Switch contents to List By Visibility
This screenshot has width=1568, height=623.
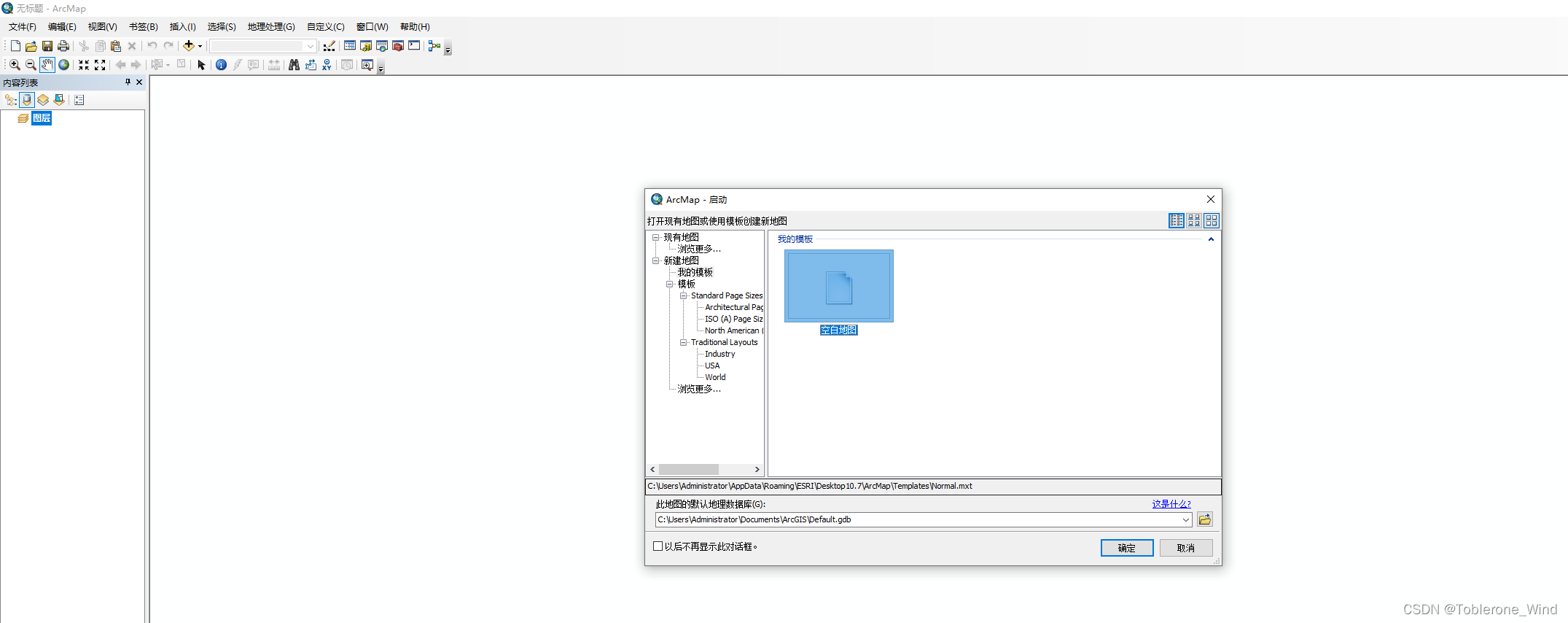(43, 100)
